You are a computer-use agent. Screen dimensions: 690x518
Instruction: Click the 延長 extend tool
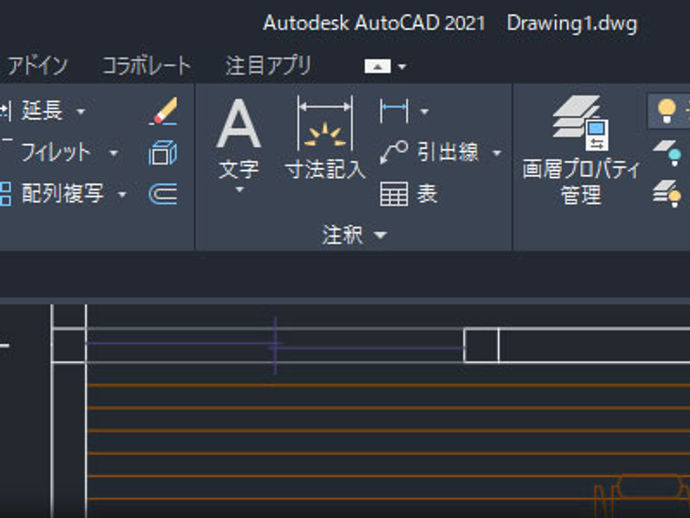[42, 111]
